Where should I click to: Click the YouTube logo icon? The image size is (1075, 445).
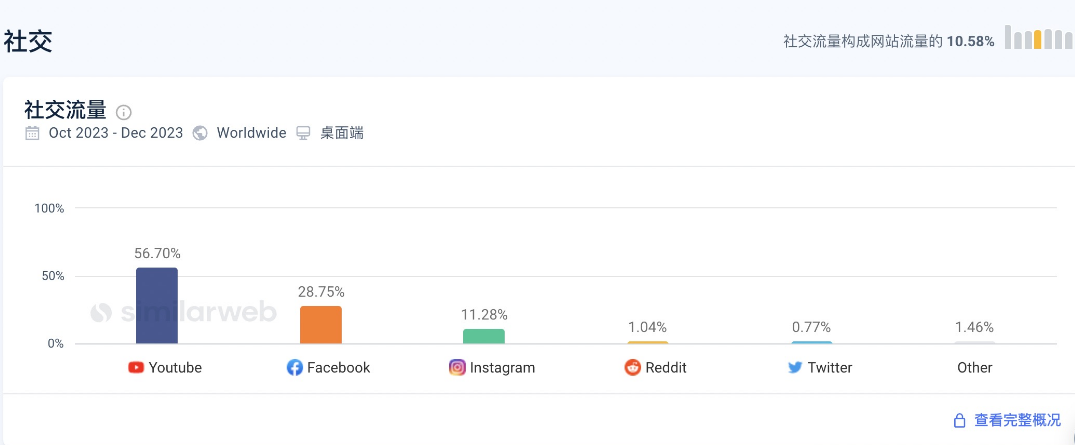(137, 368)
